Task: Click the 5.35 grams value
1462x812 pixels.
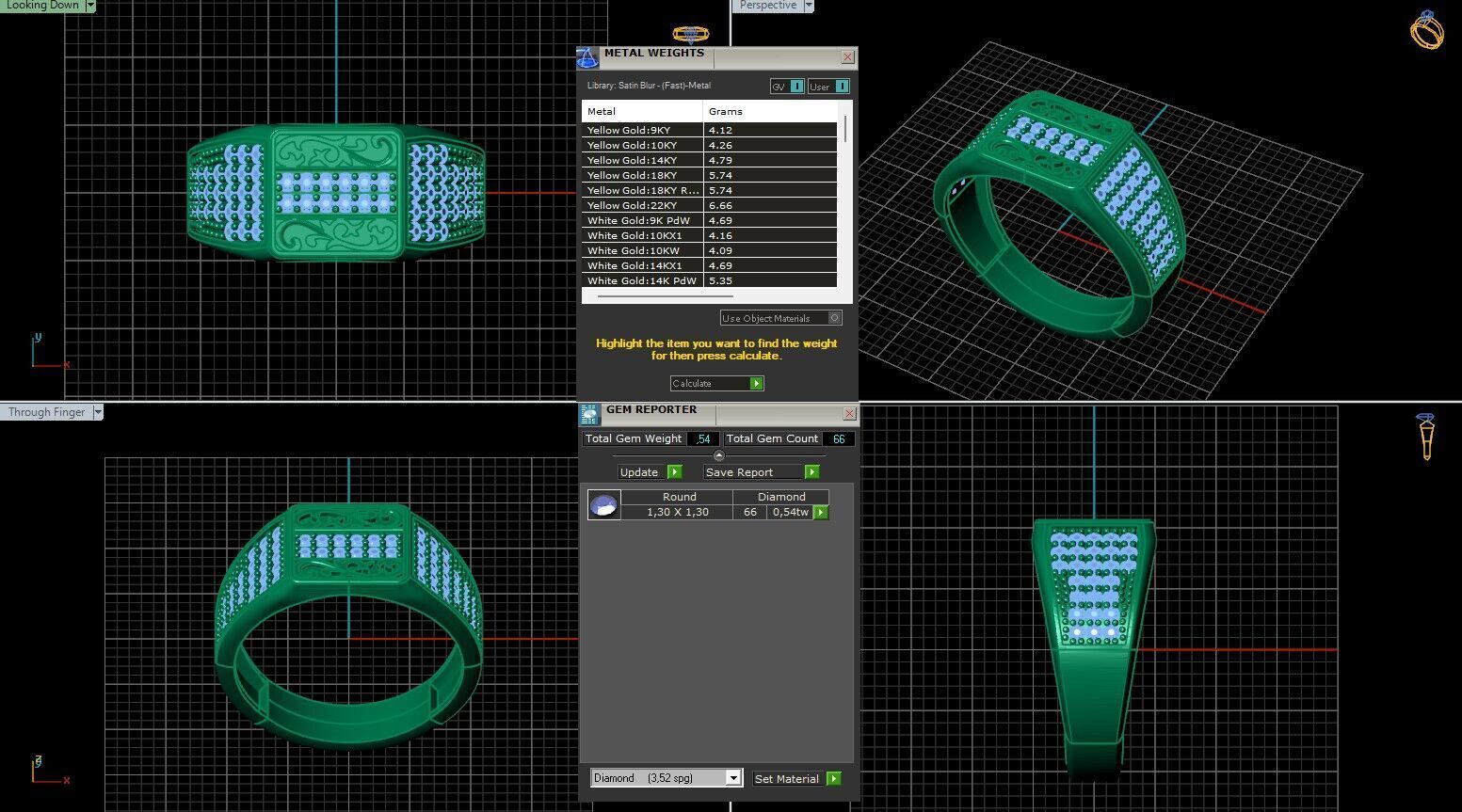Action: [720, 281]
